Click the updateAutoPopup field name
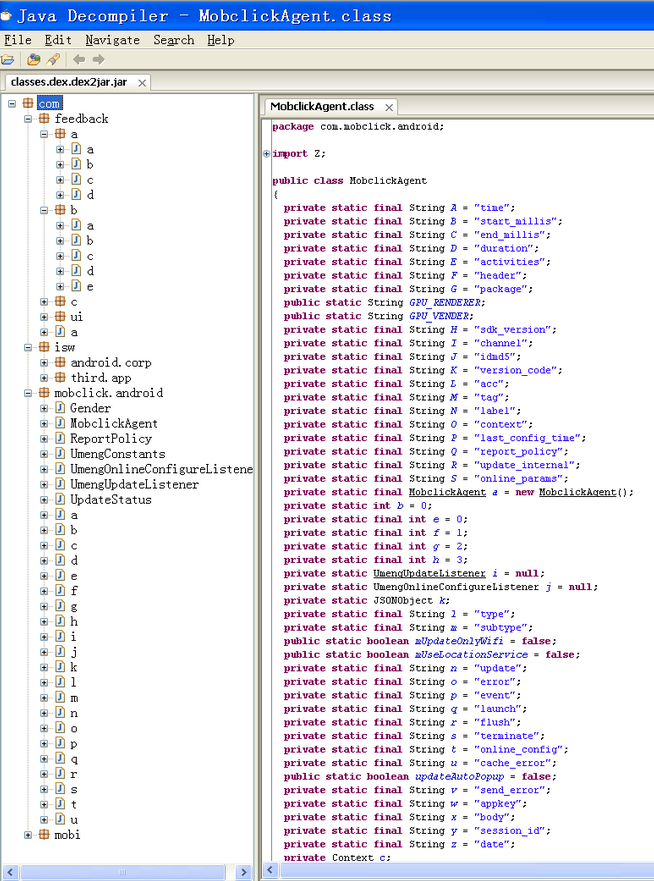 click(459, 776)
